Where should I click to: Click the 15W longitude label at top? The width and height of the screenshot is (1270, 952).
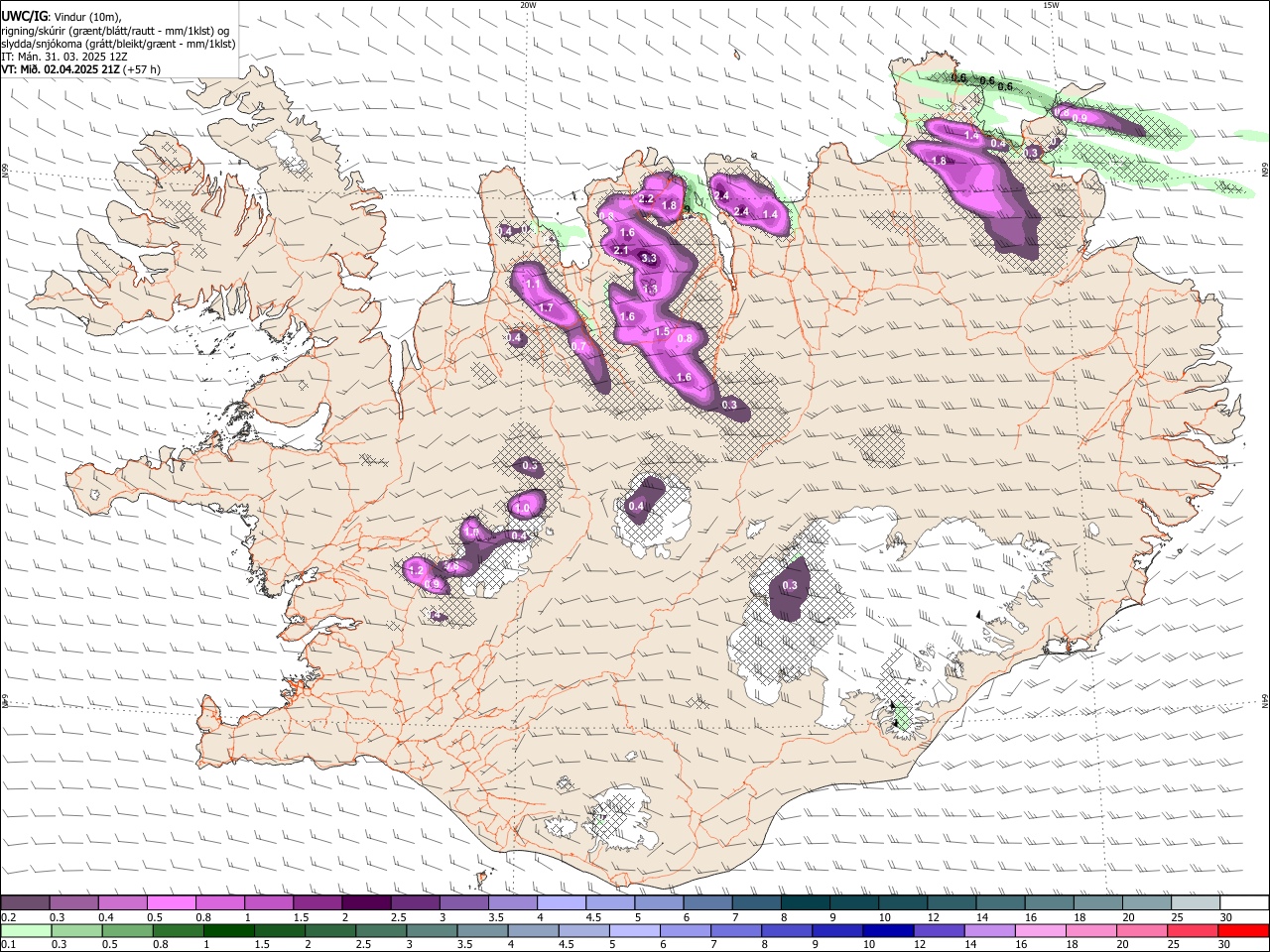coord(1051,5)
